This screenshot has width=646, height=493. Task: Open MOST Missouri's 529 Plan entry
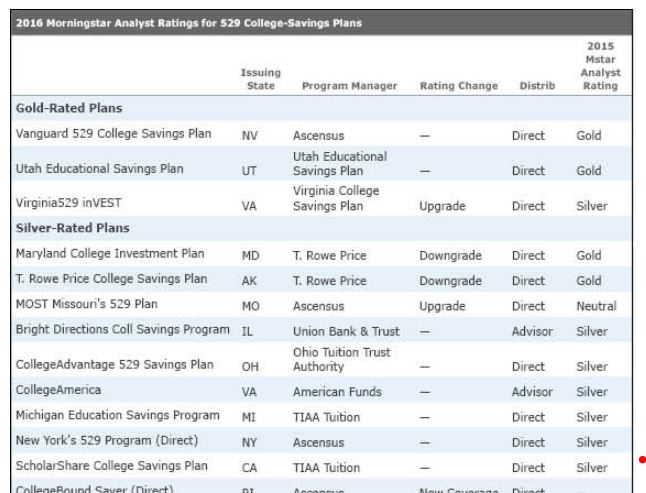click(87, 304)
